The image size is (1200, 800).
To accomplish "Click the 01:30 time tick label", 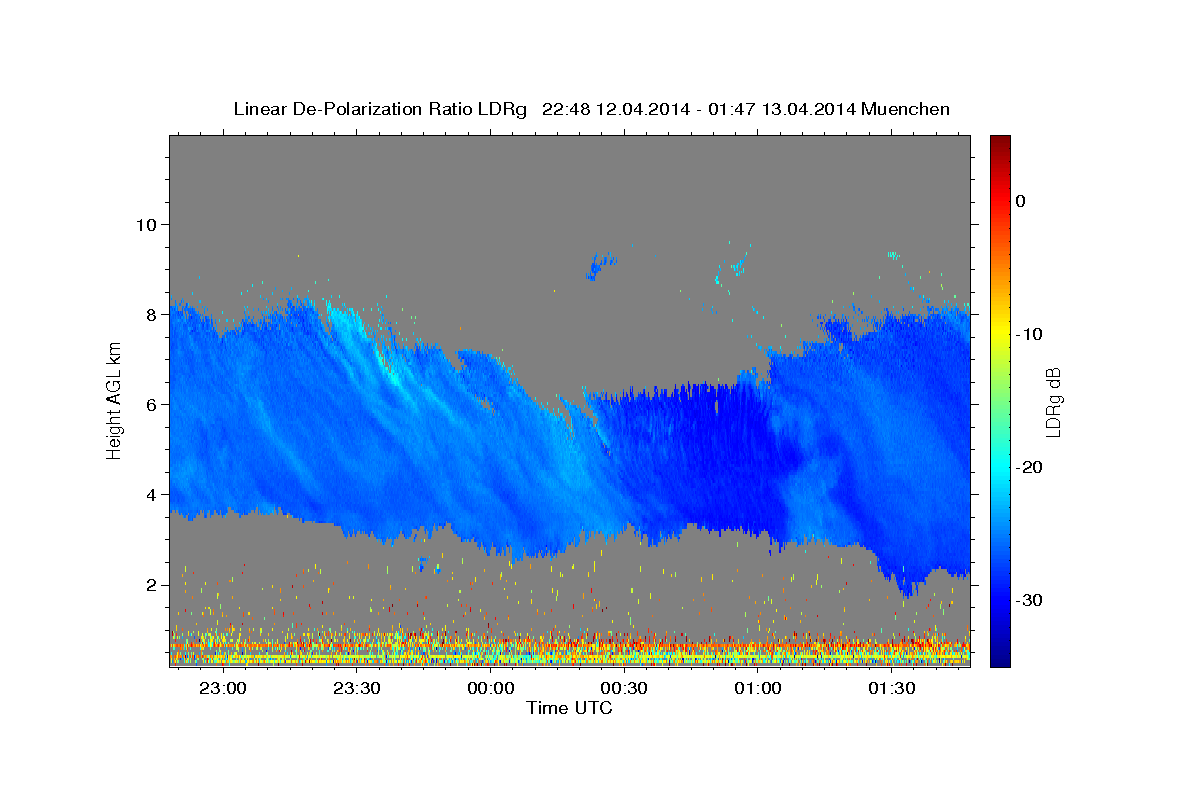I will [x=892, y=688].
